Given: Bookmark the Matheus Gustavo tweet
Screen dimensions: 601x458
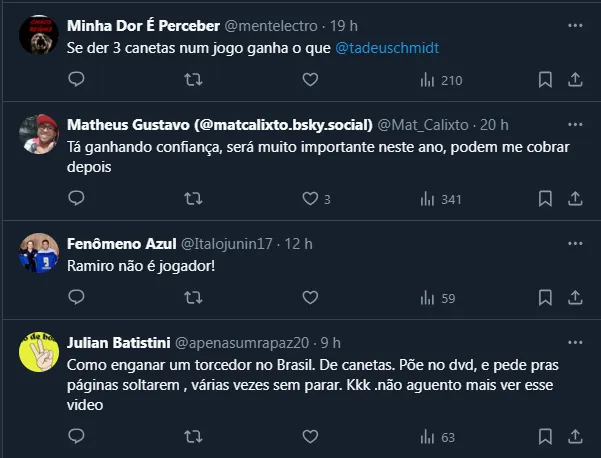Looking at the screenshot, I should [544, 199].
